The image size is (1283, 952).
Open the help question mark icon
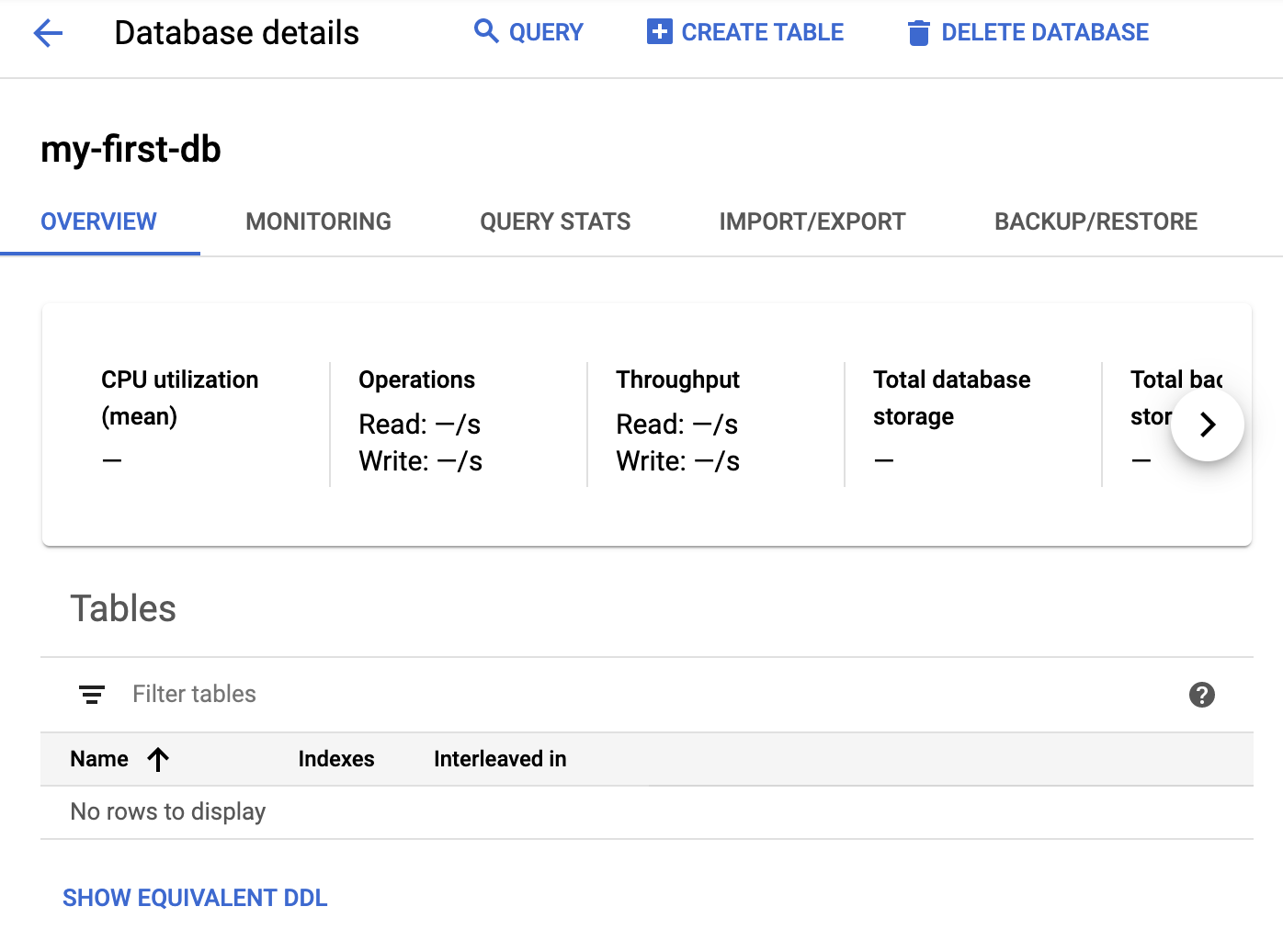click(1201, 695)
